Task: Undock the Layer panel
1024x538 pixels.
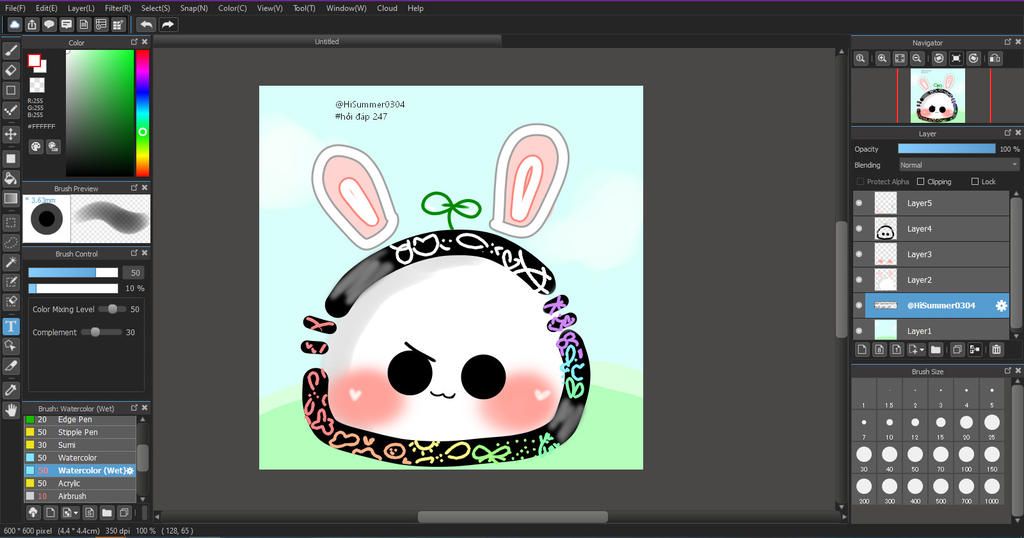Action: [x=1007, y=133]
